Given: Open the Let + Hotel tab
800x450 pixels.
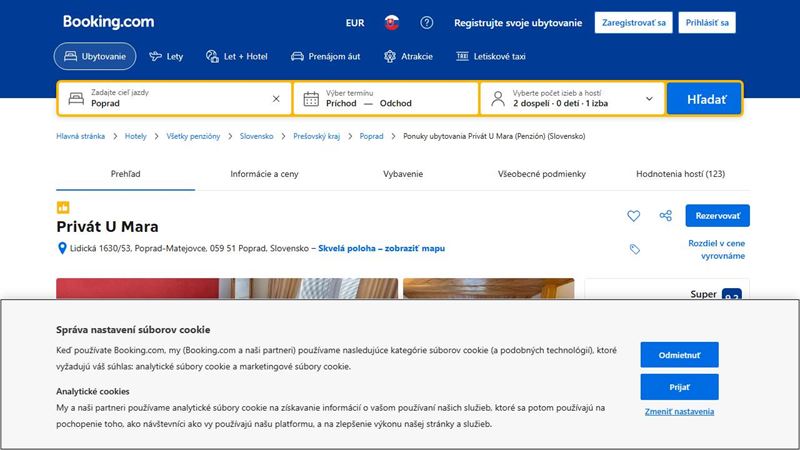Looking at the screenshot, I should point(237,56).
